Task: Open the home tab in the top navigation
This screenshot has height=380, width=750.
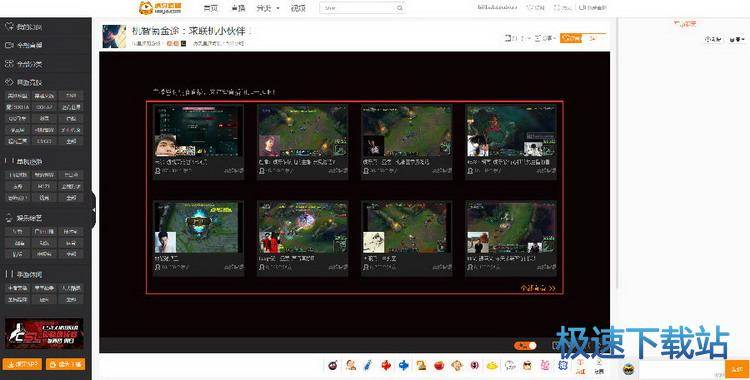Action: tap(210, 8)
